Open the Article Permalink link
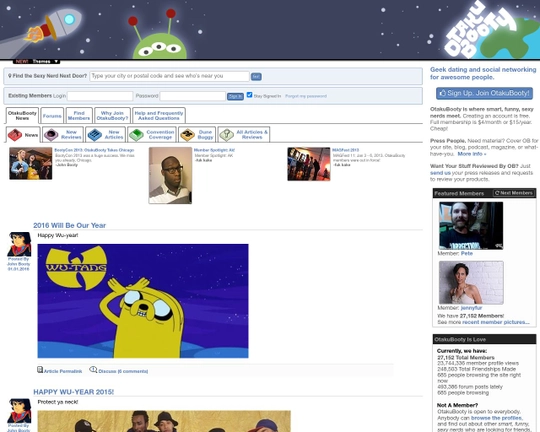Image resolution: width=540 pixels, height=432 pixels. click(63, 371)
